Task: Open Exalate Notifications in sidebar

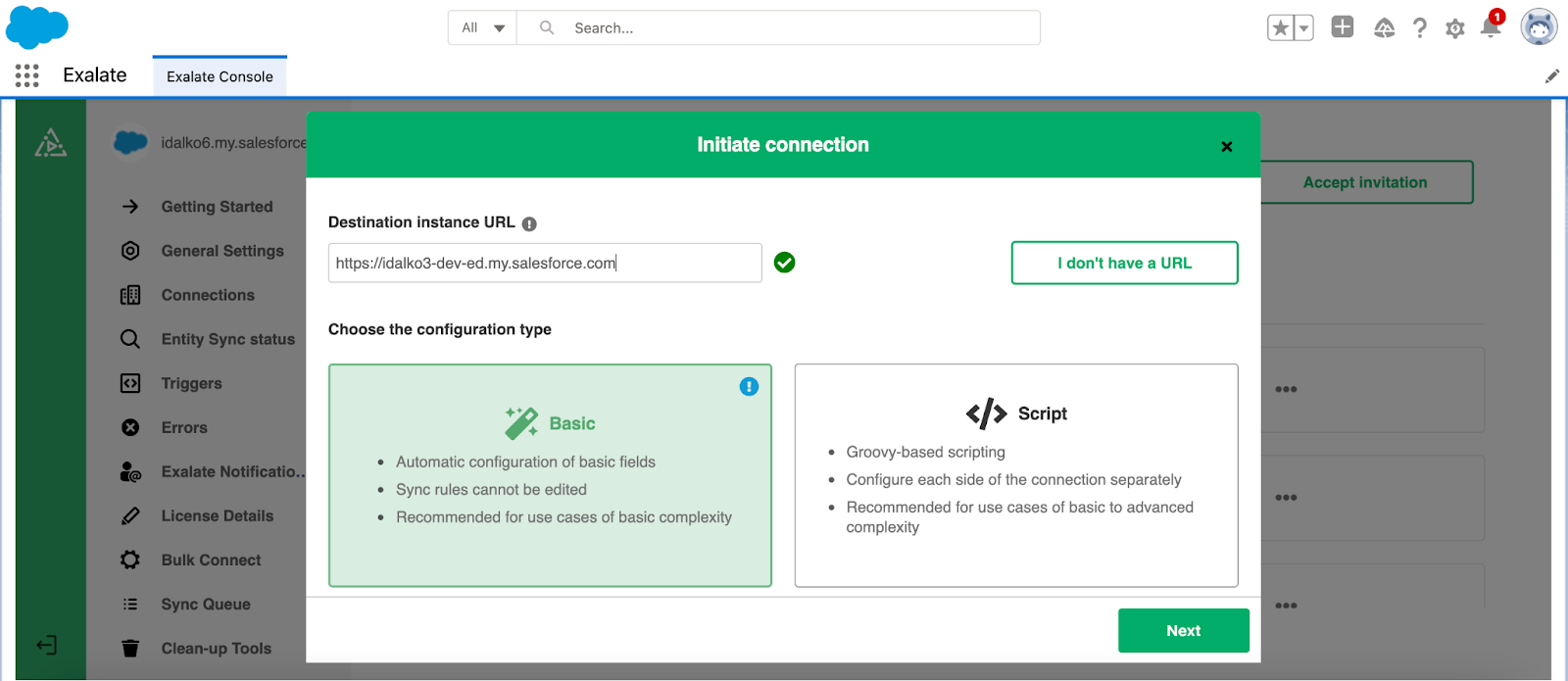Action: coord(233,471)
